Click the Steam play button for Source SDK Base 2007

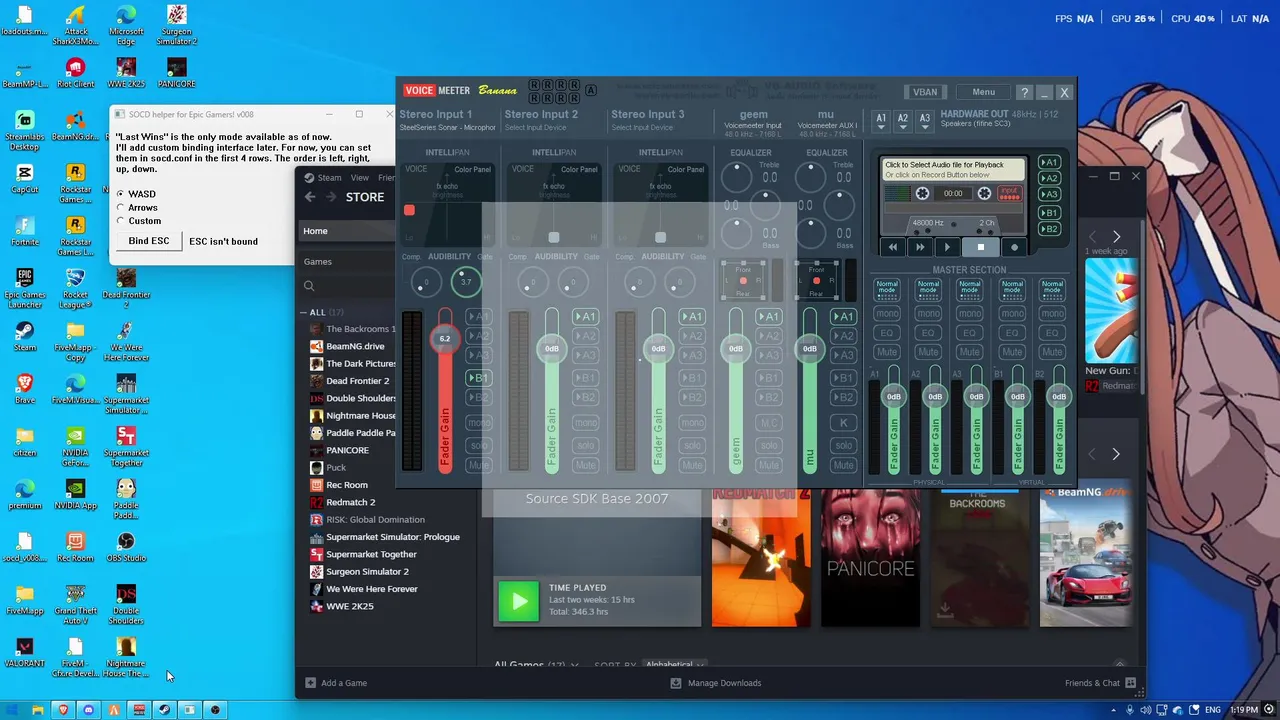[x=518, y=600]
